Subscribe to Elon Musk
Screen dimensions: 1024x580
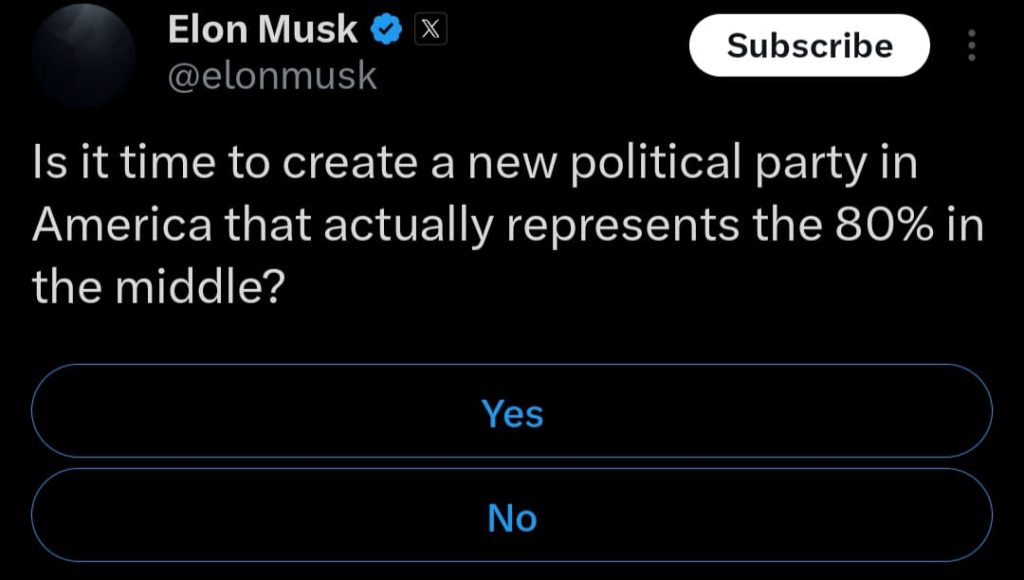809,45
